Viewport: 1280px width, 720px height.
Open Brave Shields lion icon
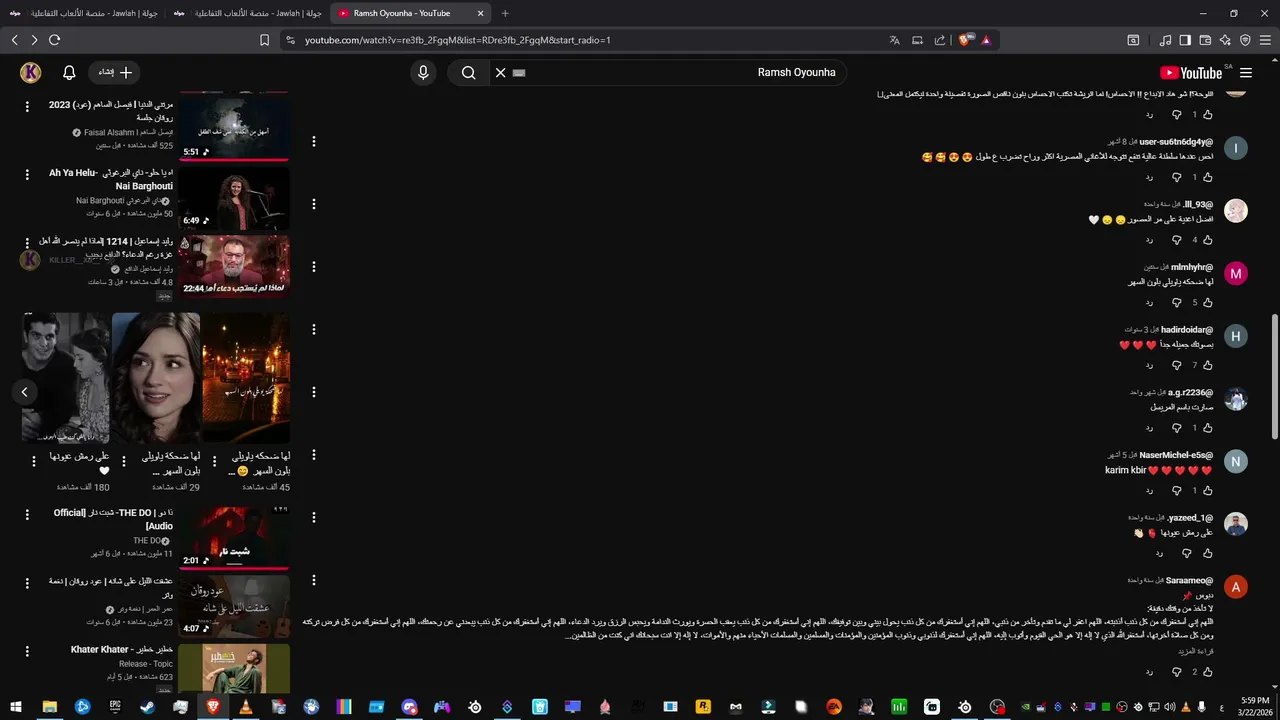point(965,40)
